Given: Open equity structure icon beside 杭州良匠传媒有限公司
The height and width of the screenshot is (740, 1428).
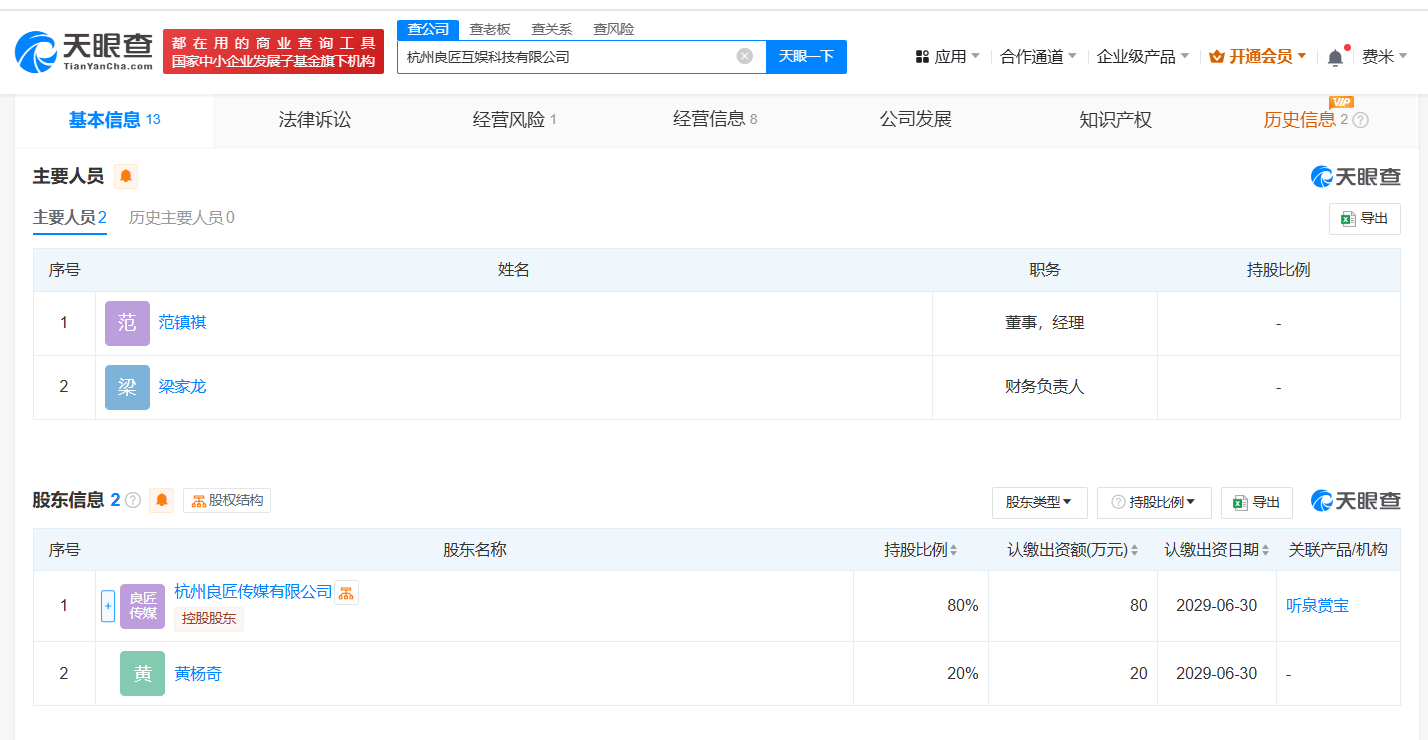Looking at the screenshot, I should pos(346,593).
